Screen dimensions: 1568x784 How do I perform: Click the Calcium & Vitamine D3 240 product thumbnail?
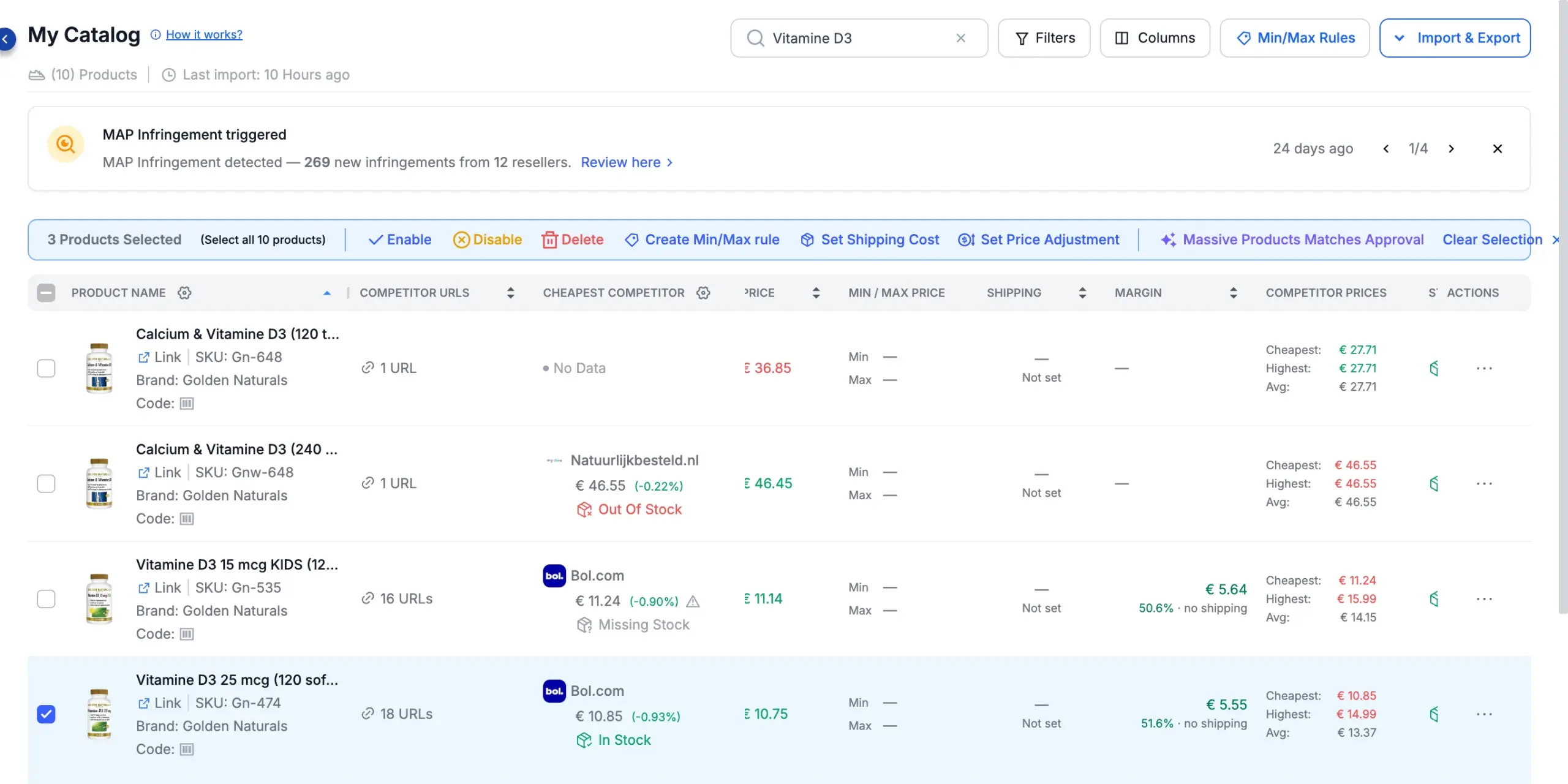(x=99, y=483)
